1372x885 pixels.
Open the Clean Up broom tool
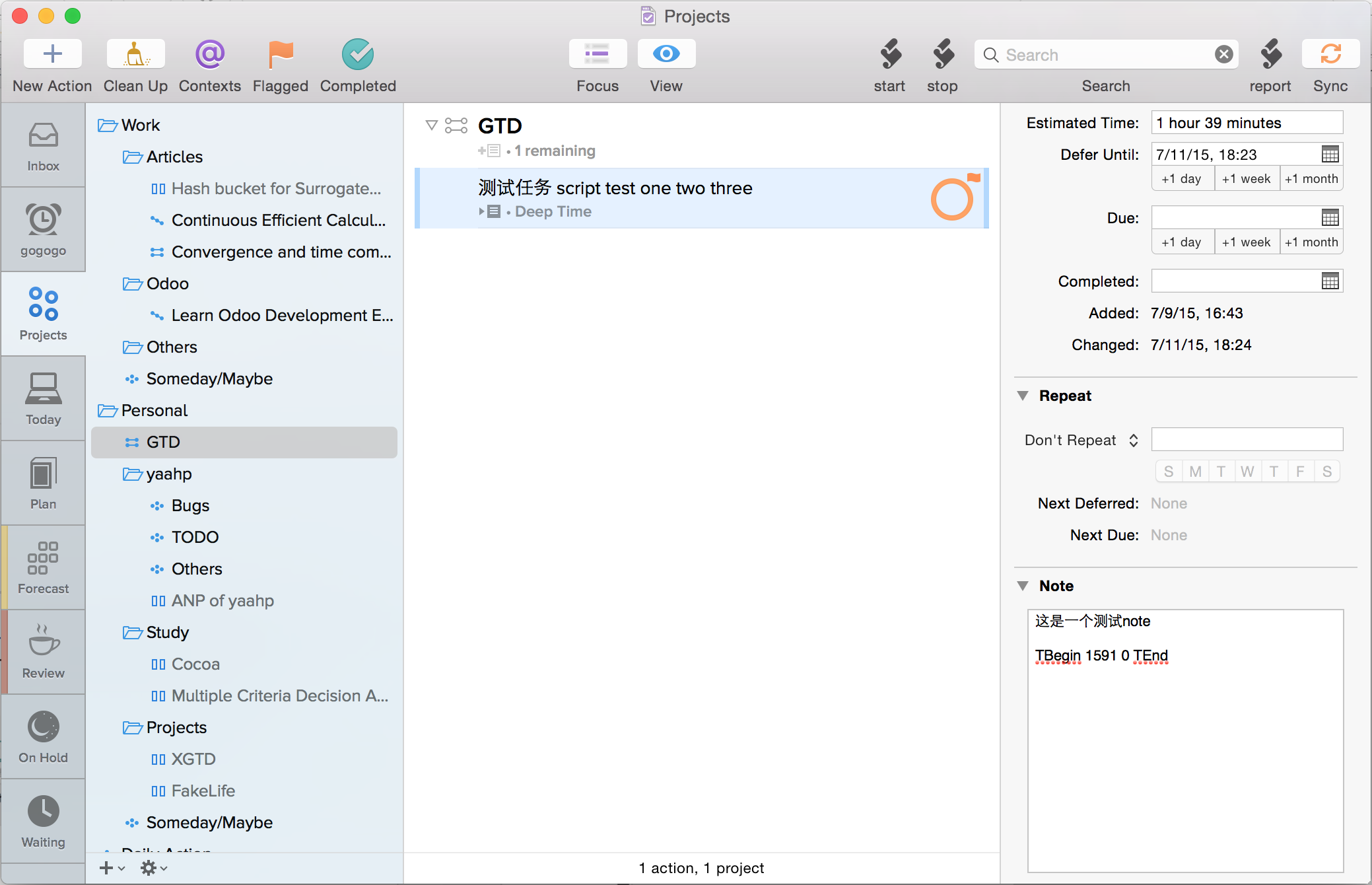[135, 54]
